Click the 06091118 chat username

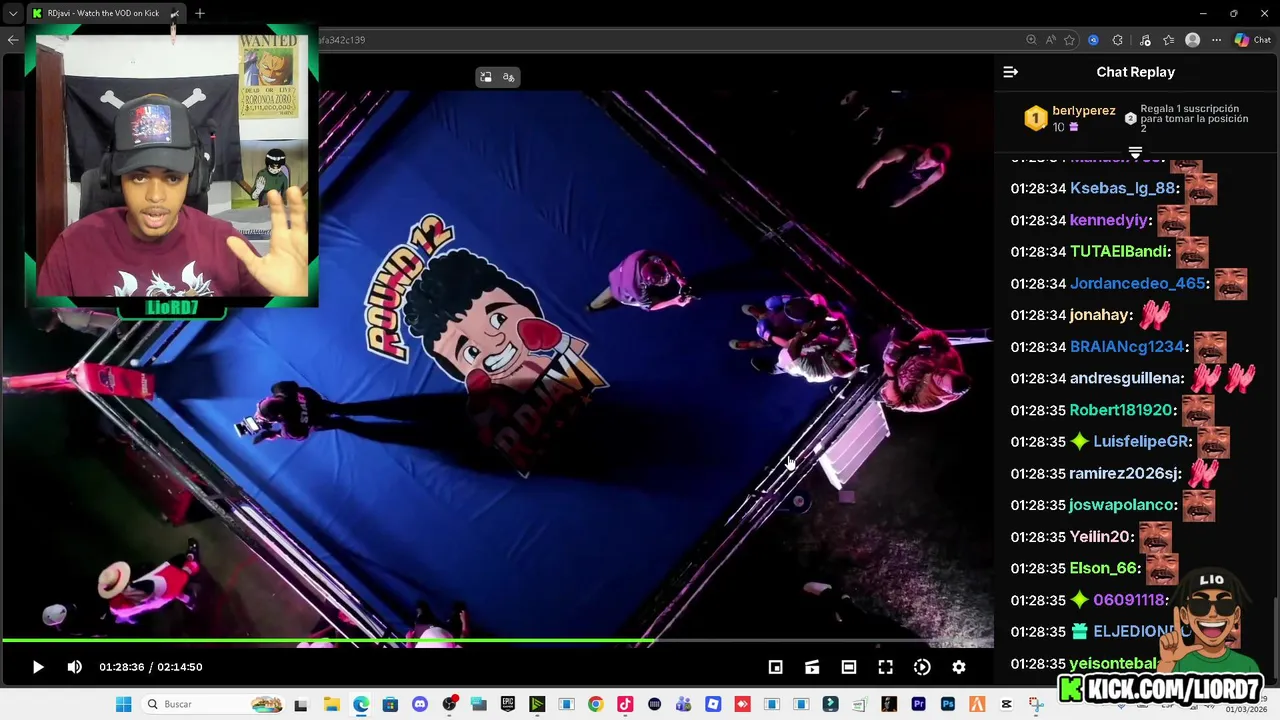pos(1129,600)
